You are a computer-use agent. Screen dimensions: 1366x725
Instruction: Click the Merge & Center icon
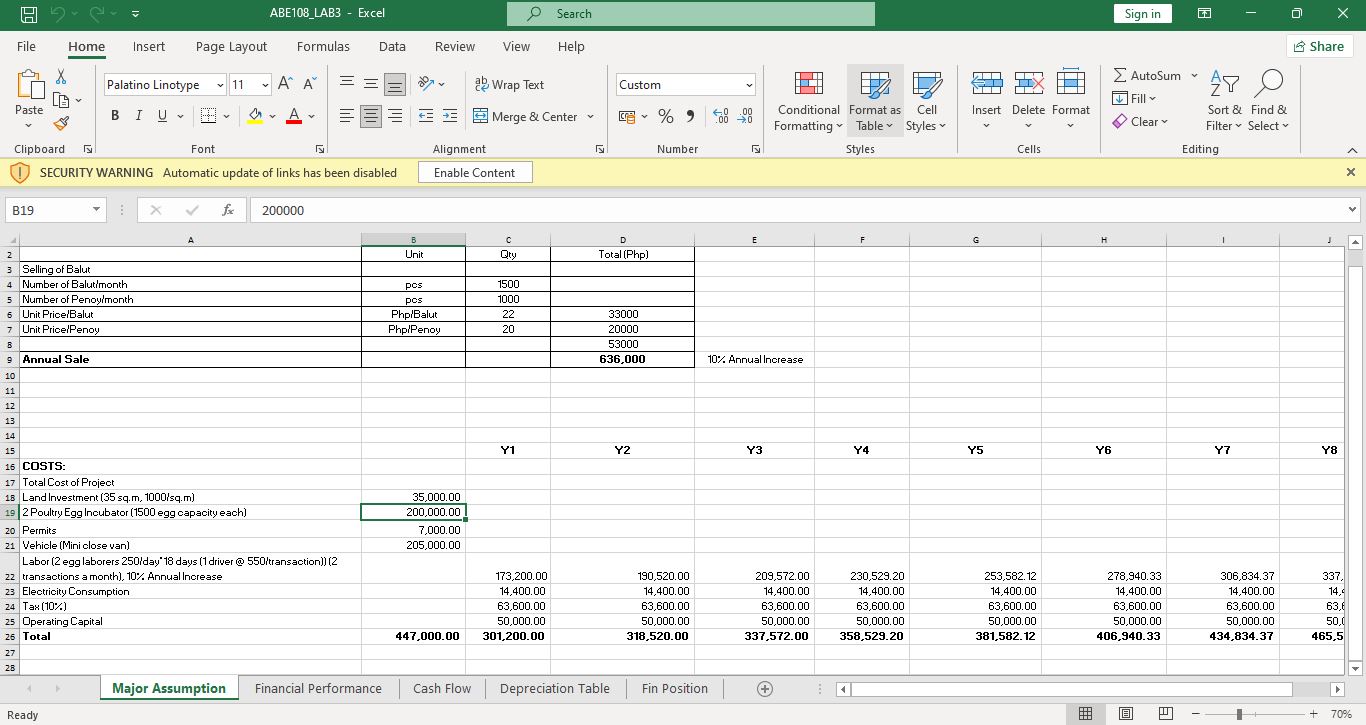pyautogui.click(x=481, y=117)
